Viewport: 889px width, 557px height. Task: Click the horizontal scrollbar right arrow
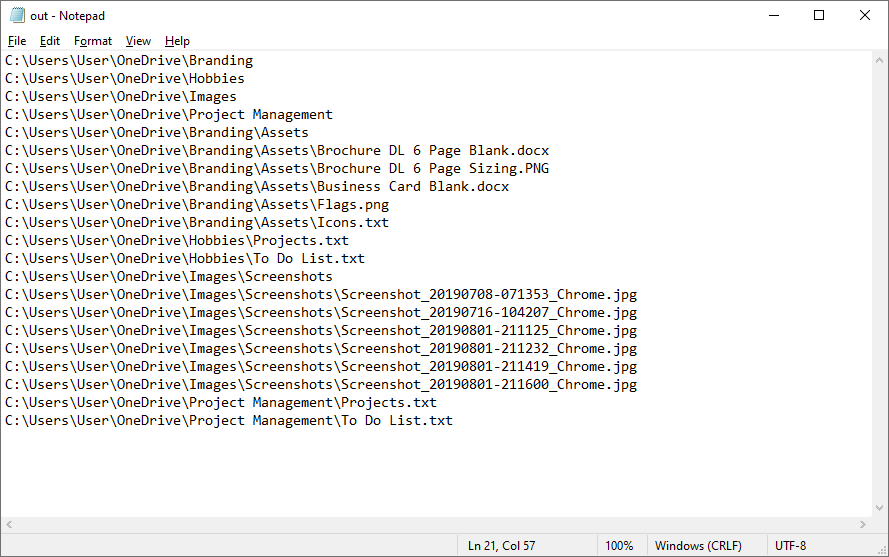(x=862, y=525)
